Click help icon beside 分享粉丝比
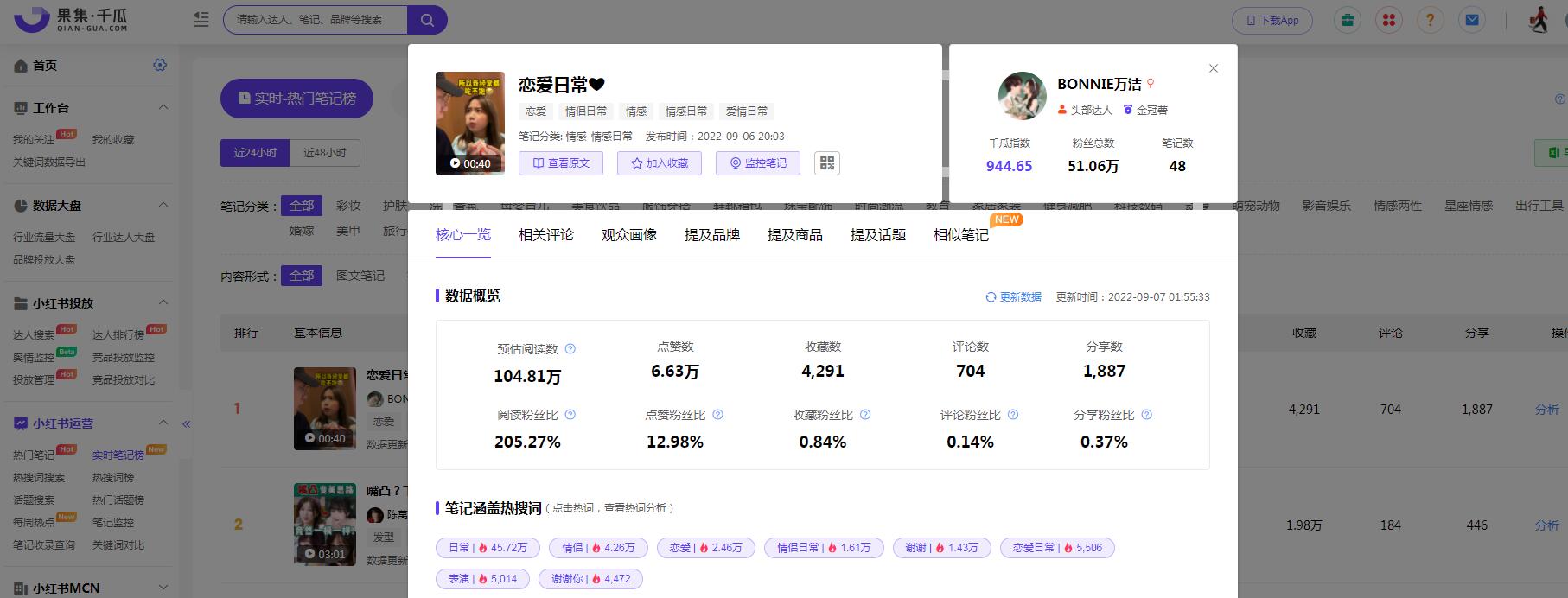The height and width of the screenshot is (598, 1568). tap(1146, 415)
